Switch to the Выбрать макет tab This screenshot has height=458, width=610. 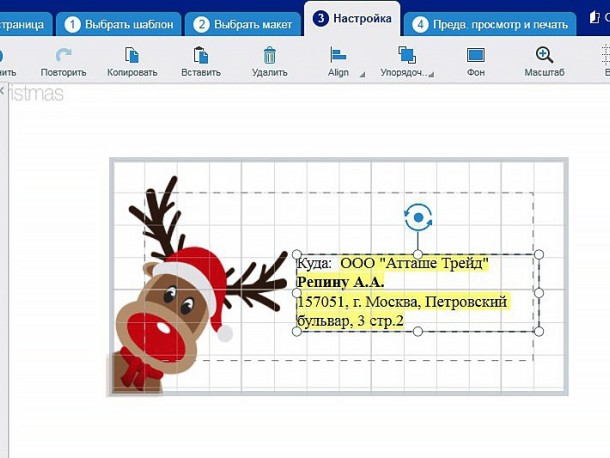coord(243,25)
